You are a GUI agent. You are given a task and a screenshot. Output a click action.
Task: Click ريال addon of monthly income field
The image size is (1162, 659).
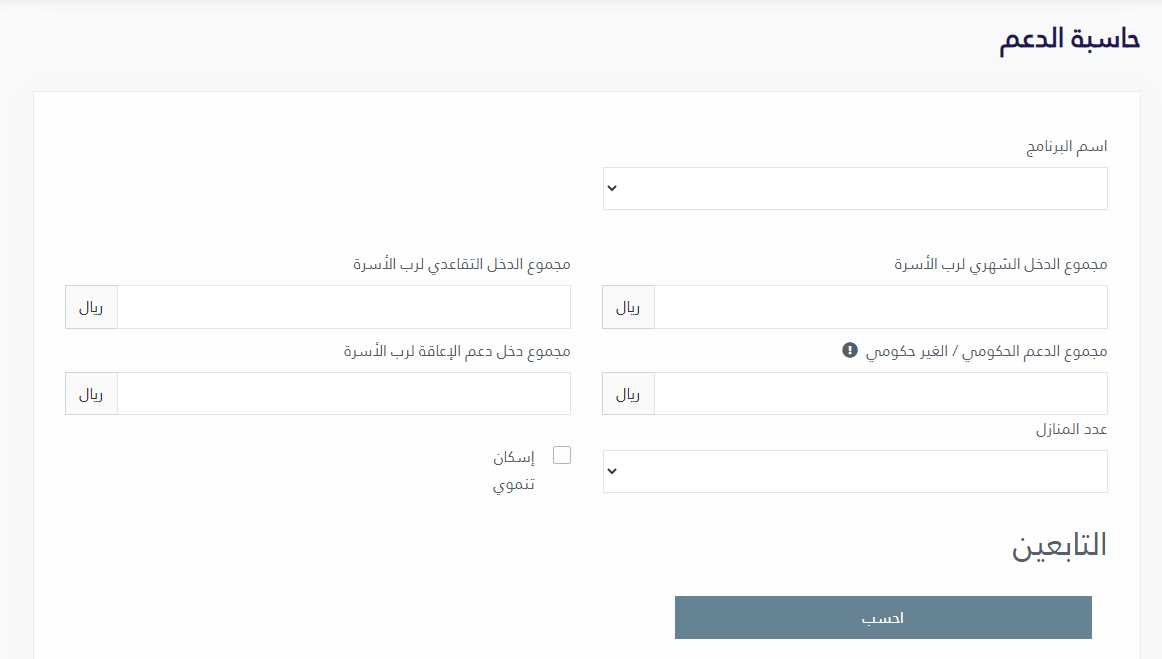628,307
